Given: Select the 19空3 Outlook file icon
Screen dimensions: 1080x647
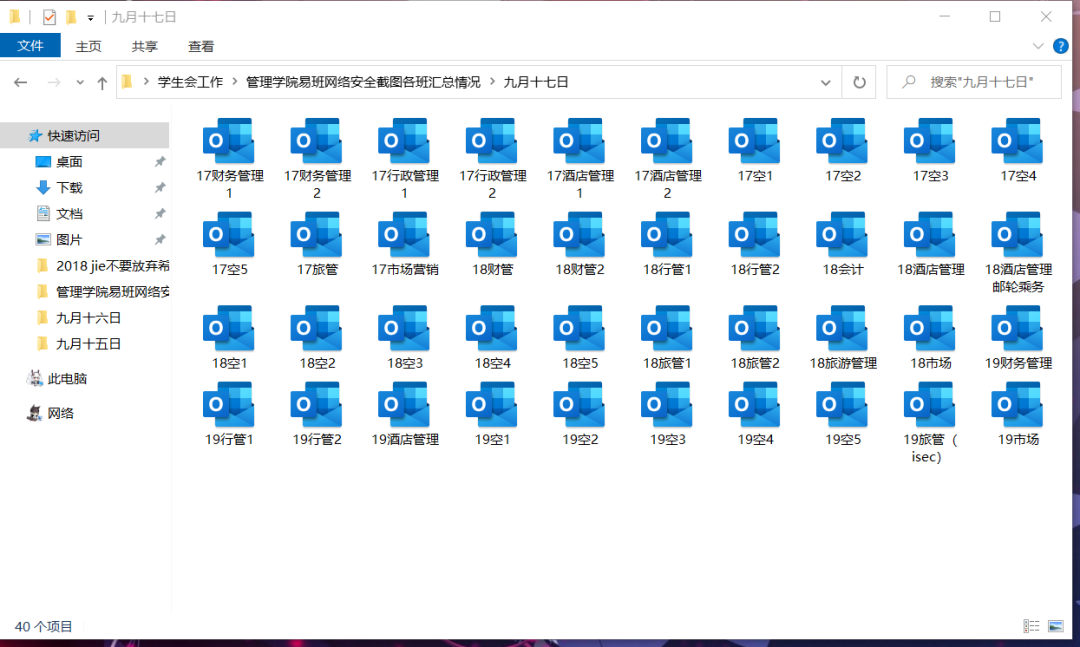Looking at the screenshot, I should point(667,405).
